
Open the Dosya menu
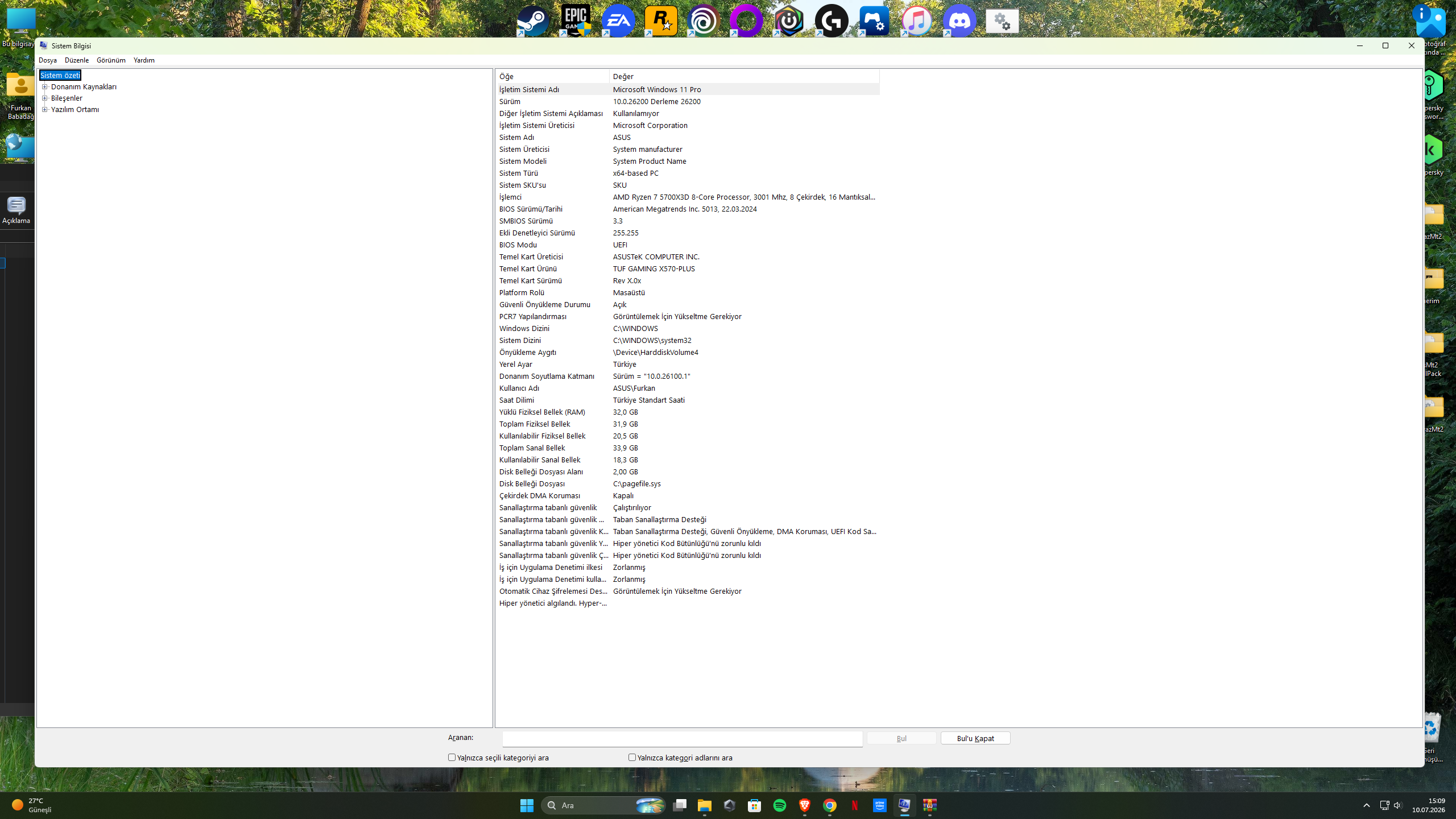(48, 60)
